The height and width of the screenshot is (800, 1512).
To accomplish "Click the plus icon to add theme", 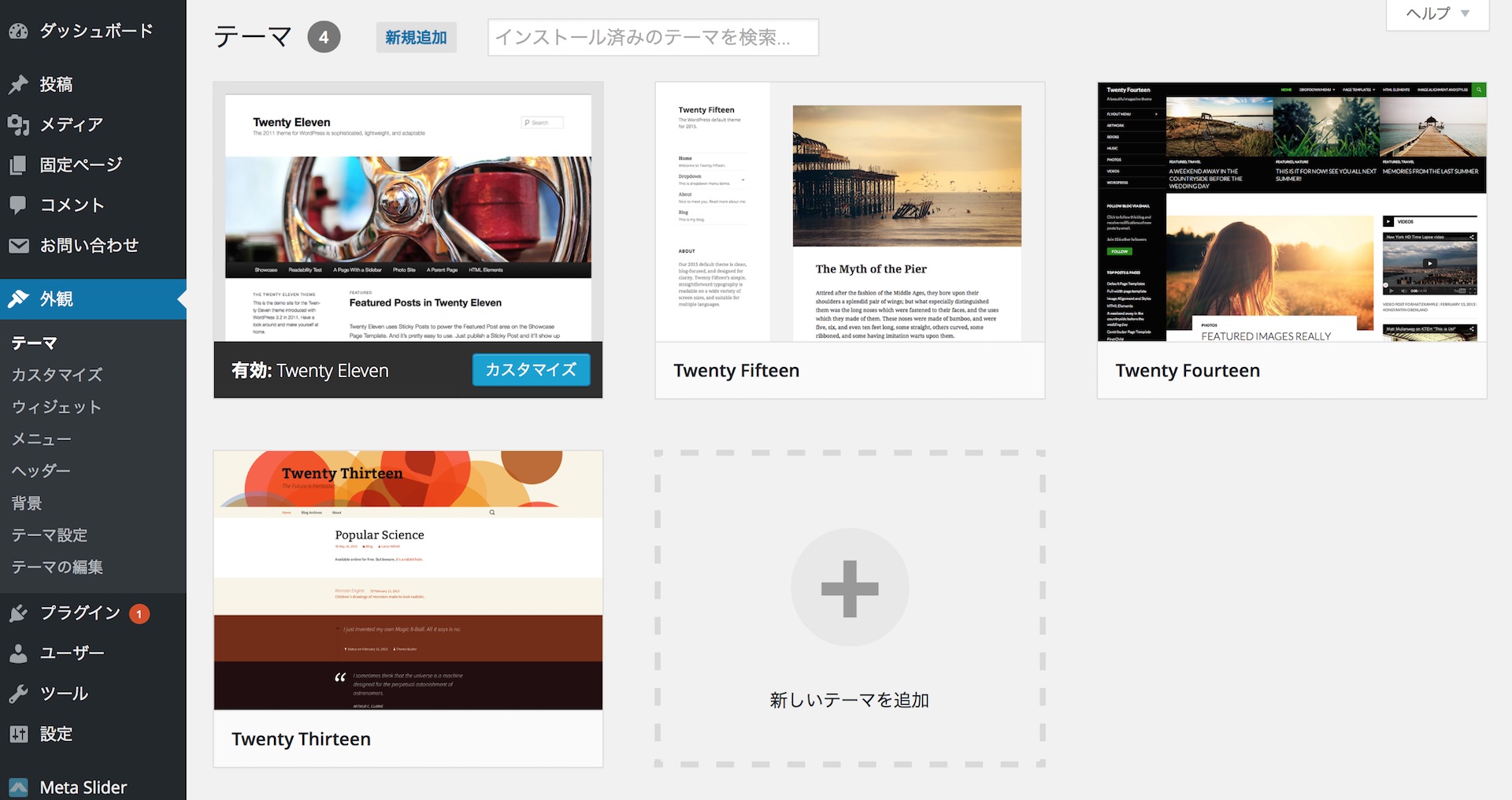I will click(x=850, y=588).
